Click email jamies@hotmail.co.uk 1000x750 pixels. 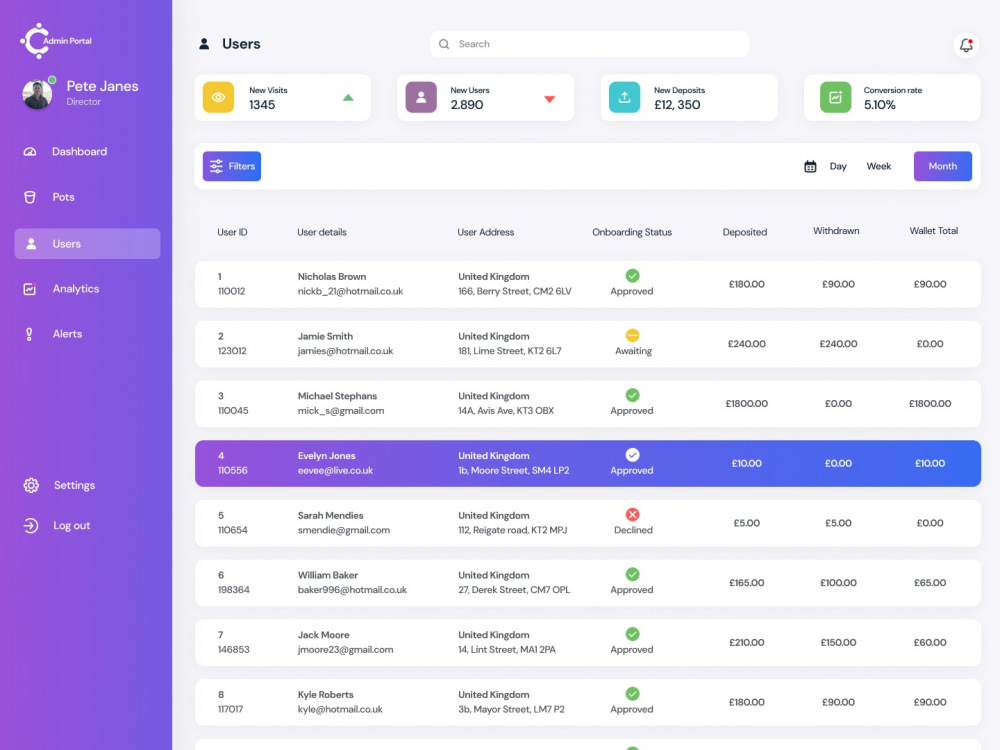click(345, 351)
